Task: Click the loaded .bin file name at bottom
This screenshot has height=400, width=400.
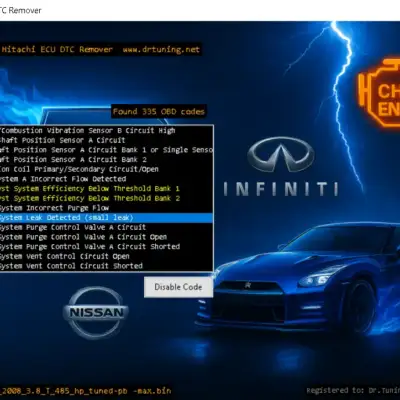Action: 85,390
